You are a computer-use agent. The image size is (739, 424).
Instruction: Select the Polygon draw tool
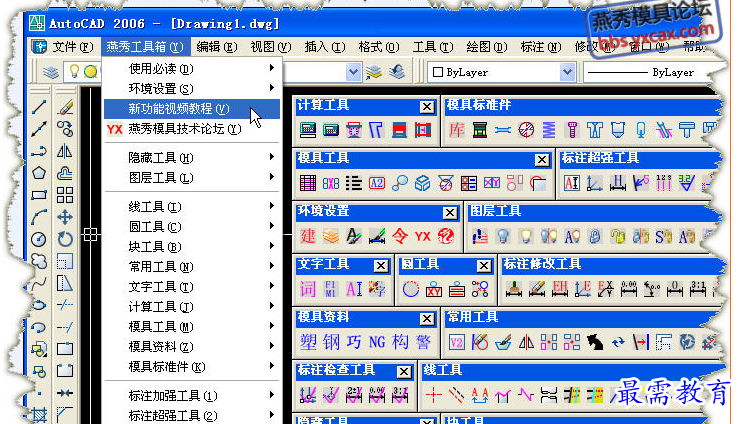click(39, 173)
